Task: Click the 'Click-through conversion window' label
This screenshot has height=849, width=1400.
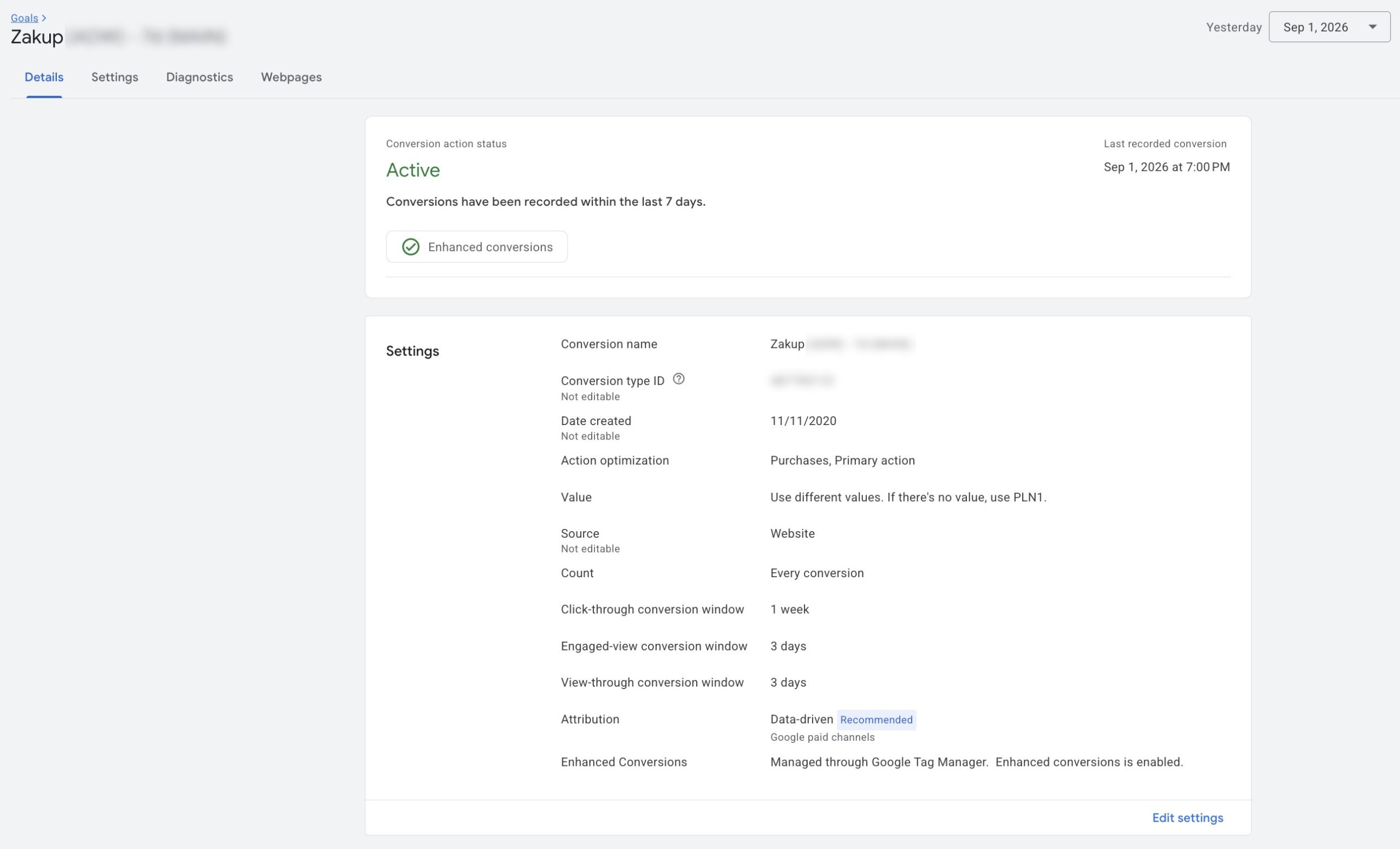Action: (x=652, y=609)
